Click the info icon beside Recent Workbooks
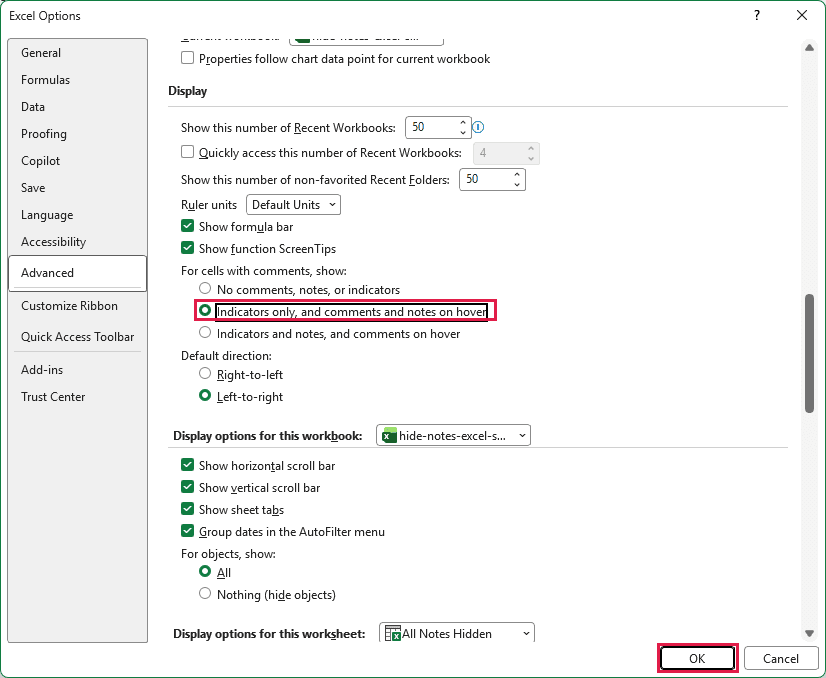Image resolution: width=826 pixels, height=678 pixels. [478, 127]
